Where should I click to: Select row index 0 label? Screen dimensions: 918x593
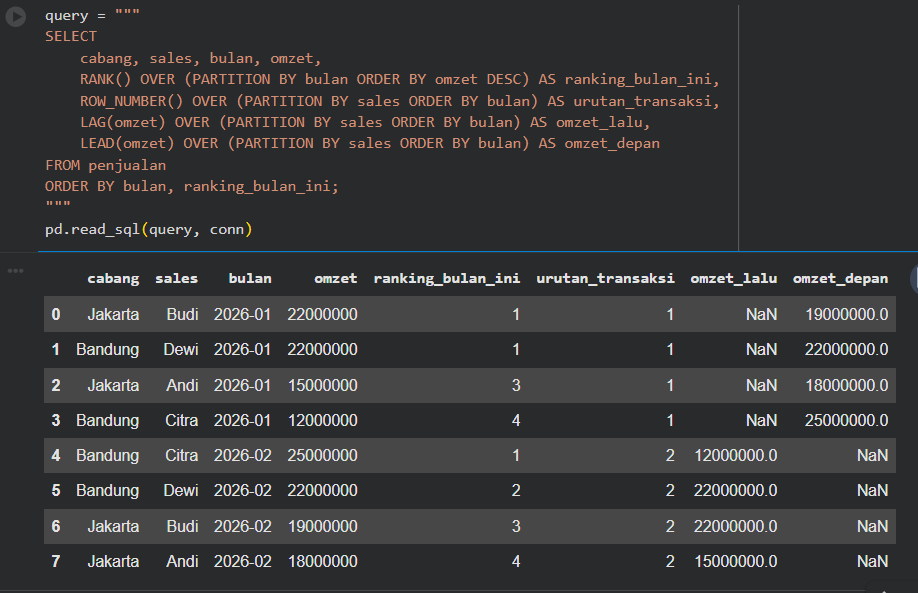tap(56, 314)
